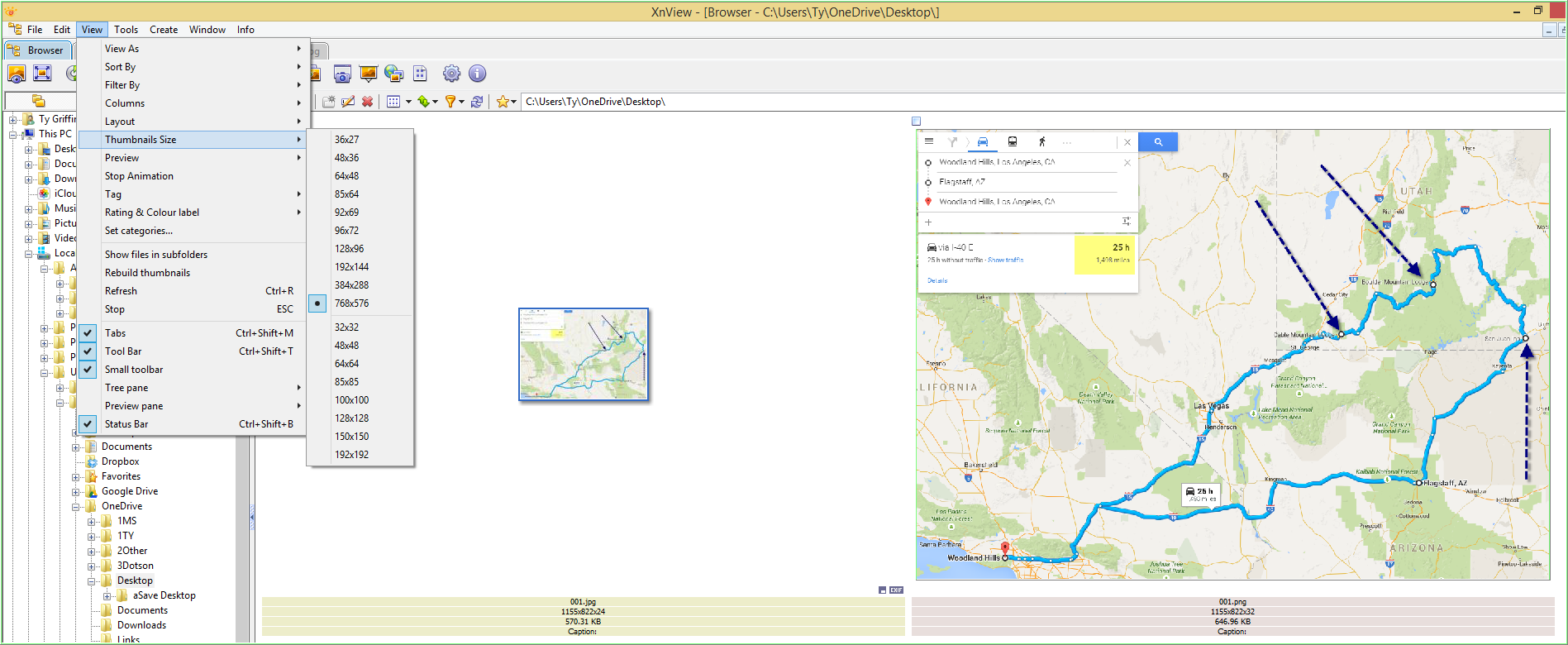
Task: Open the Sort By submenu
Action: pos(120,67)
